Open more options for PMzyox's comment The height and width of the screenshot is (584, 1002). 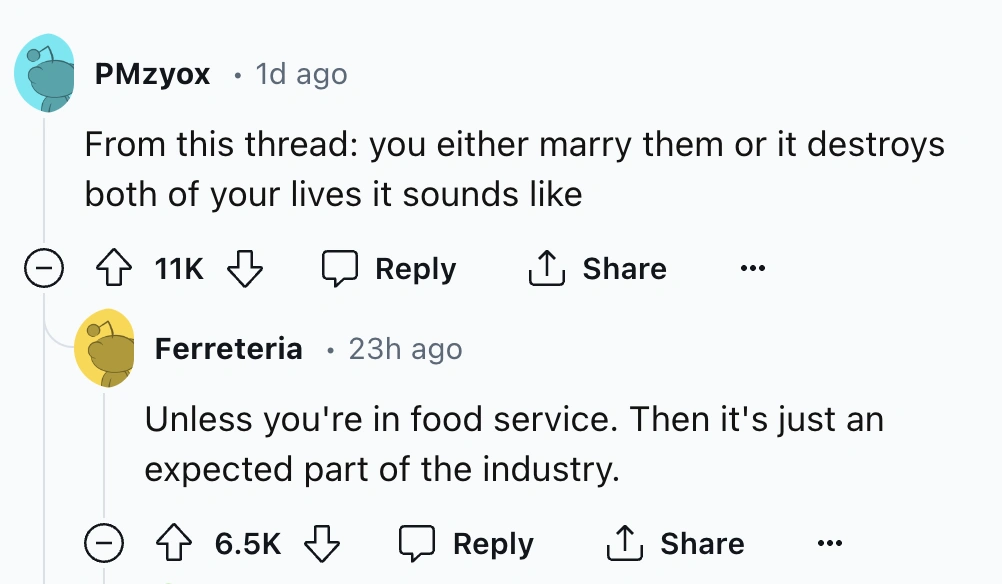[x=753, y=269]
